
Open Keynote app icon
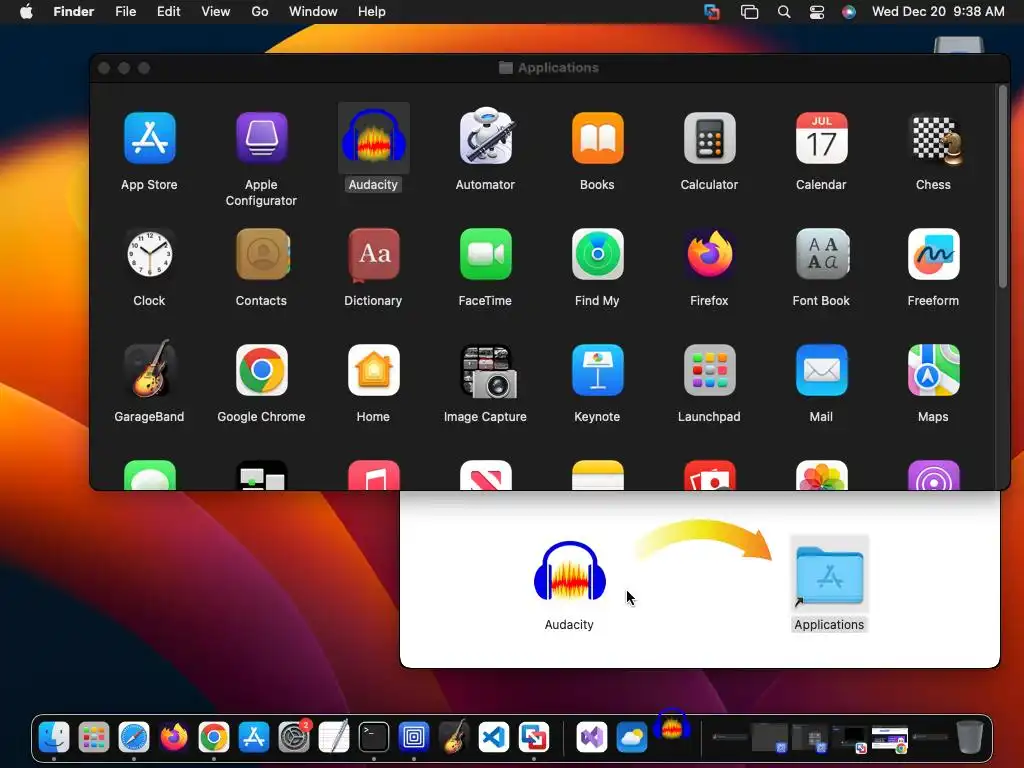coord(598,370)
